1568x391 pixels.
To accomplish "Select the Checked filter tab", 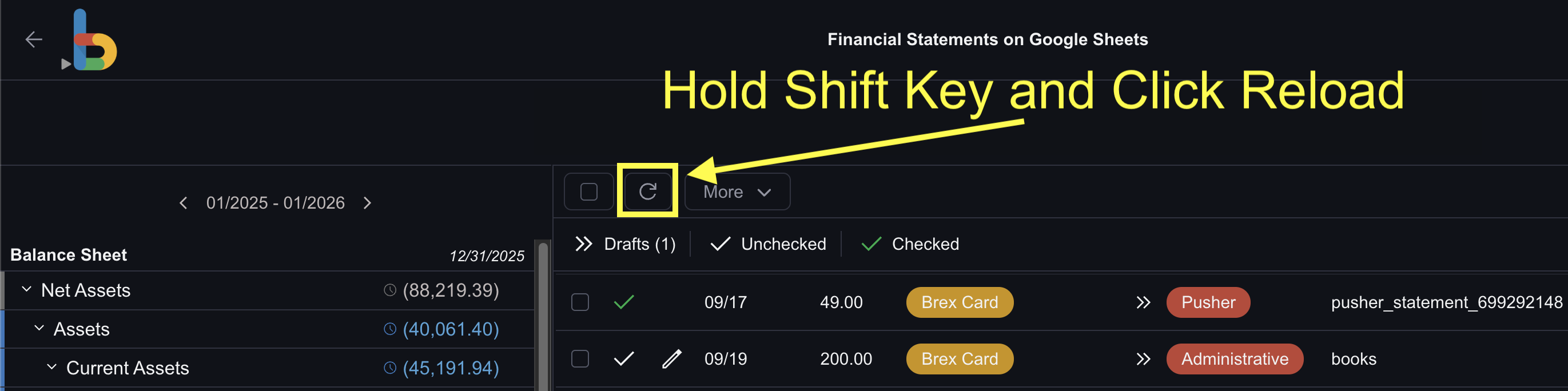I will pos(925,244).
